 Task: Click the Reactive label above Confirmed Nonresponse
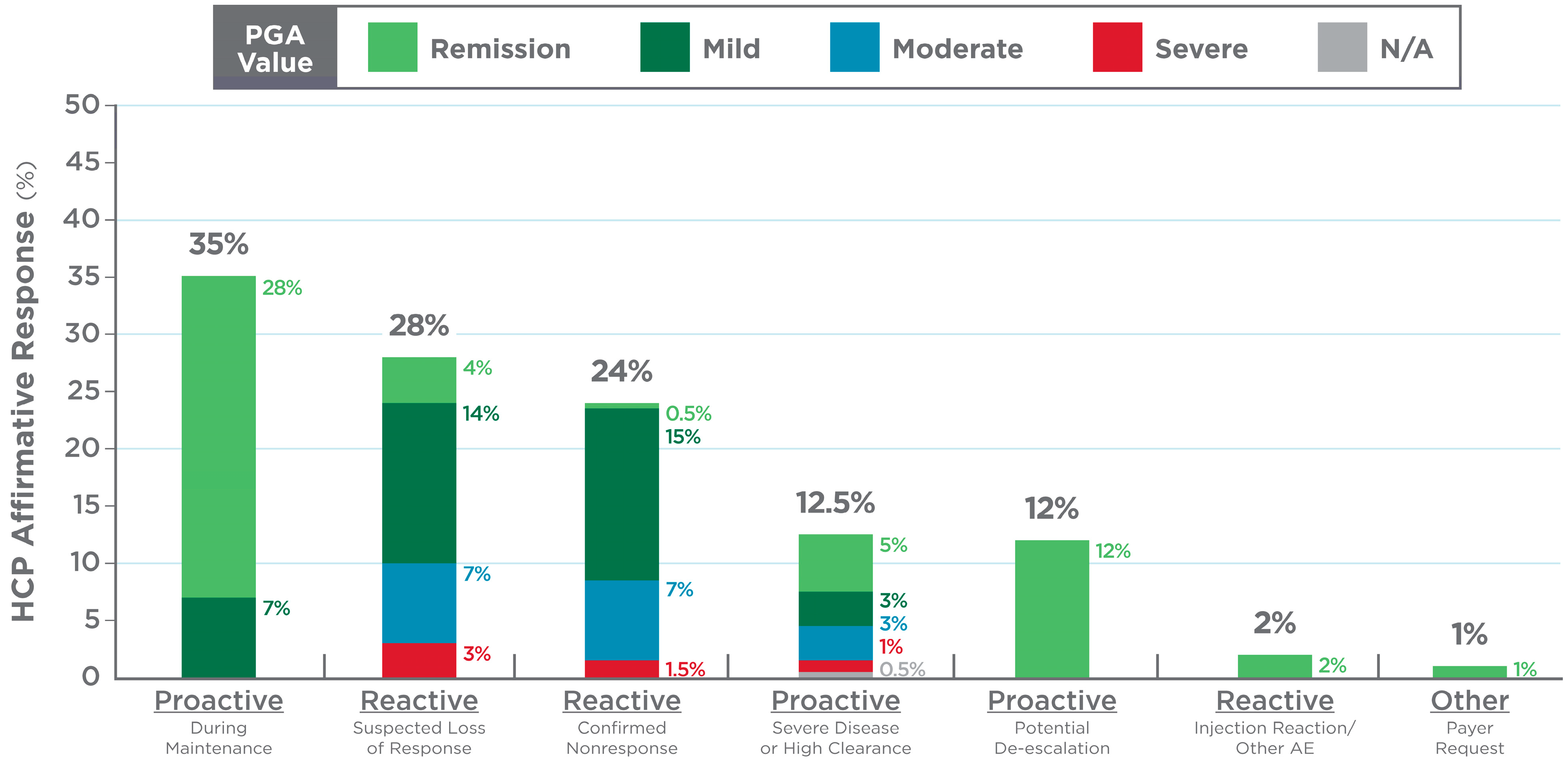(621, 700)
